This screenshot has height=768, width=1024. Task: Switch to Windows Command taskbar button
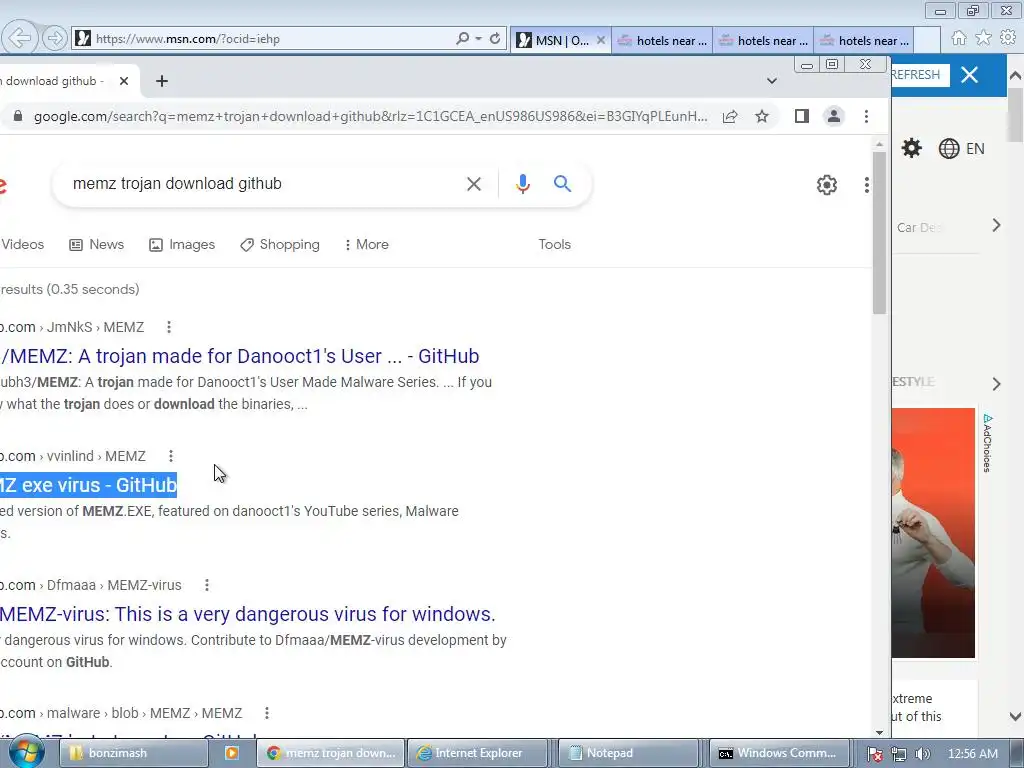point(779,753)
